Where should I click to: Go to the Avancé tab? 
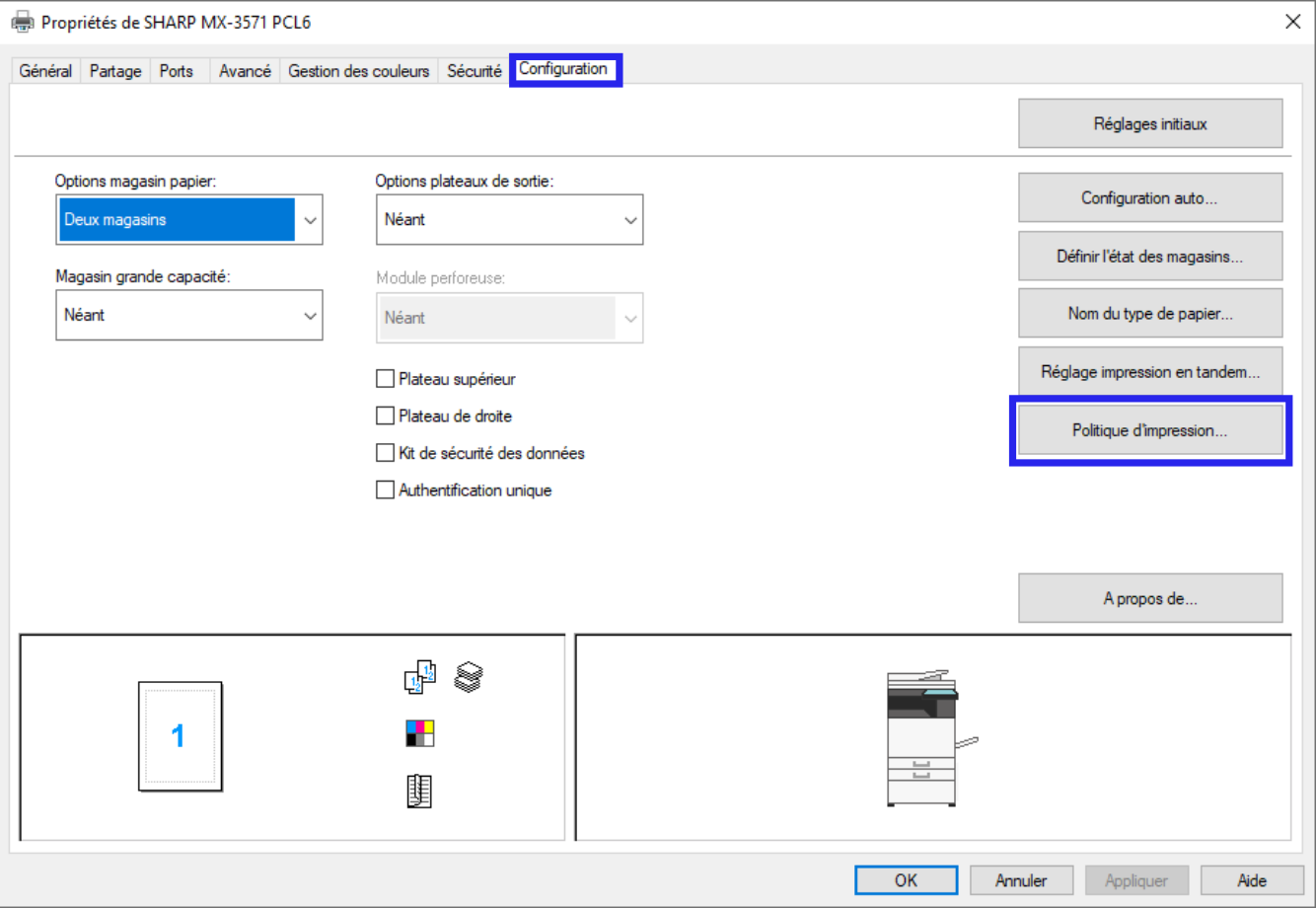pyautogui.click(x=245, y=71)
